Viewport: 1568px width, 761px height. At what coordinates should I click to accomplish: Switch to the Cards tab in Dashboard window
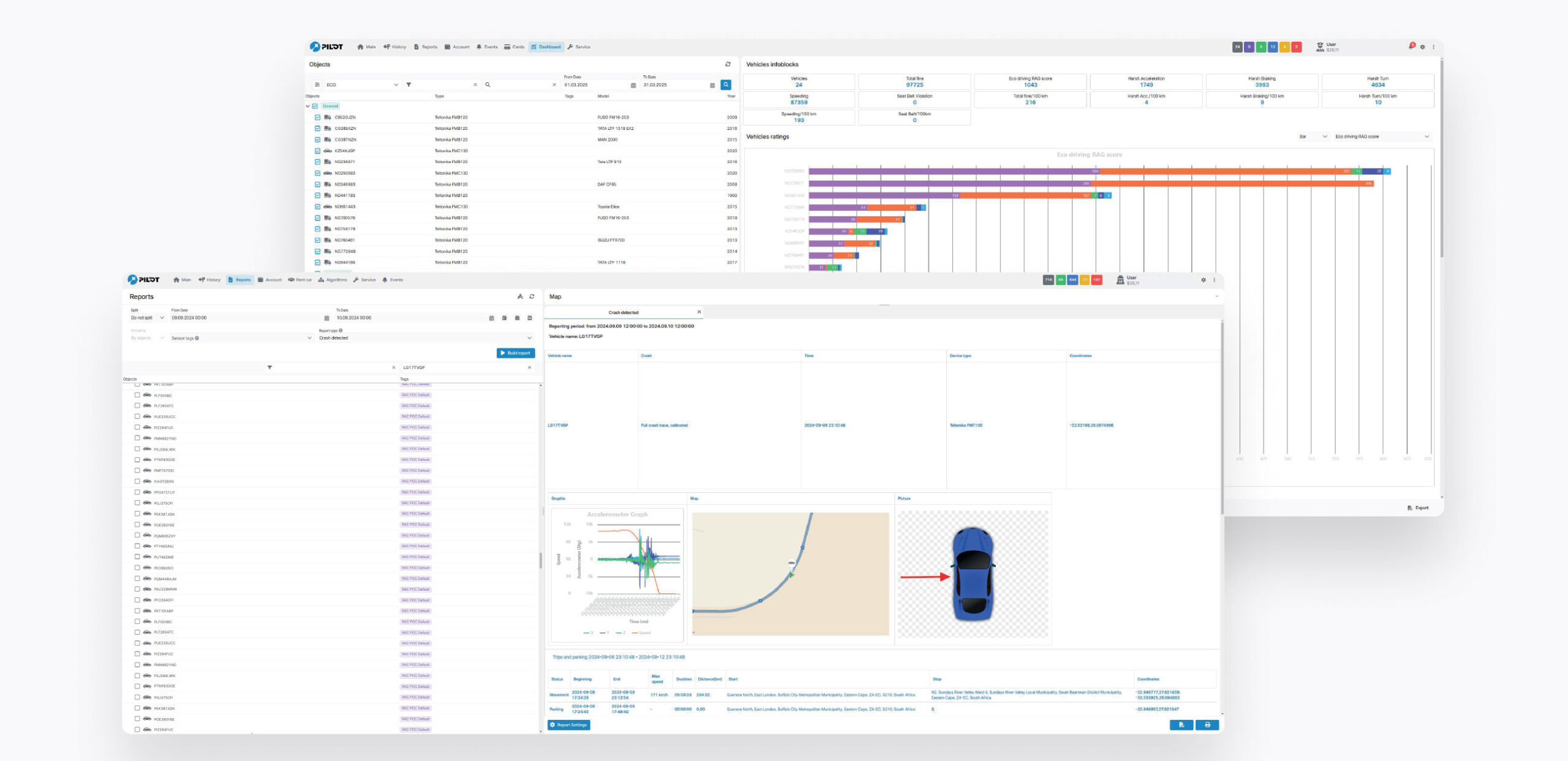(x=514, y=47)
